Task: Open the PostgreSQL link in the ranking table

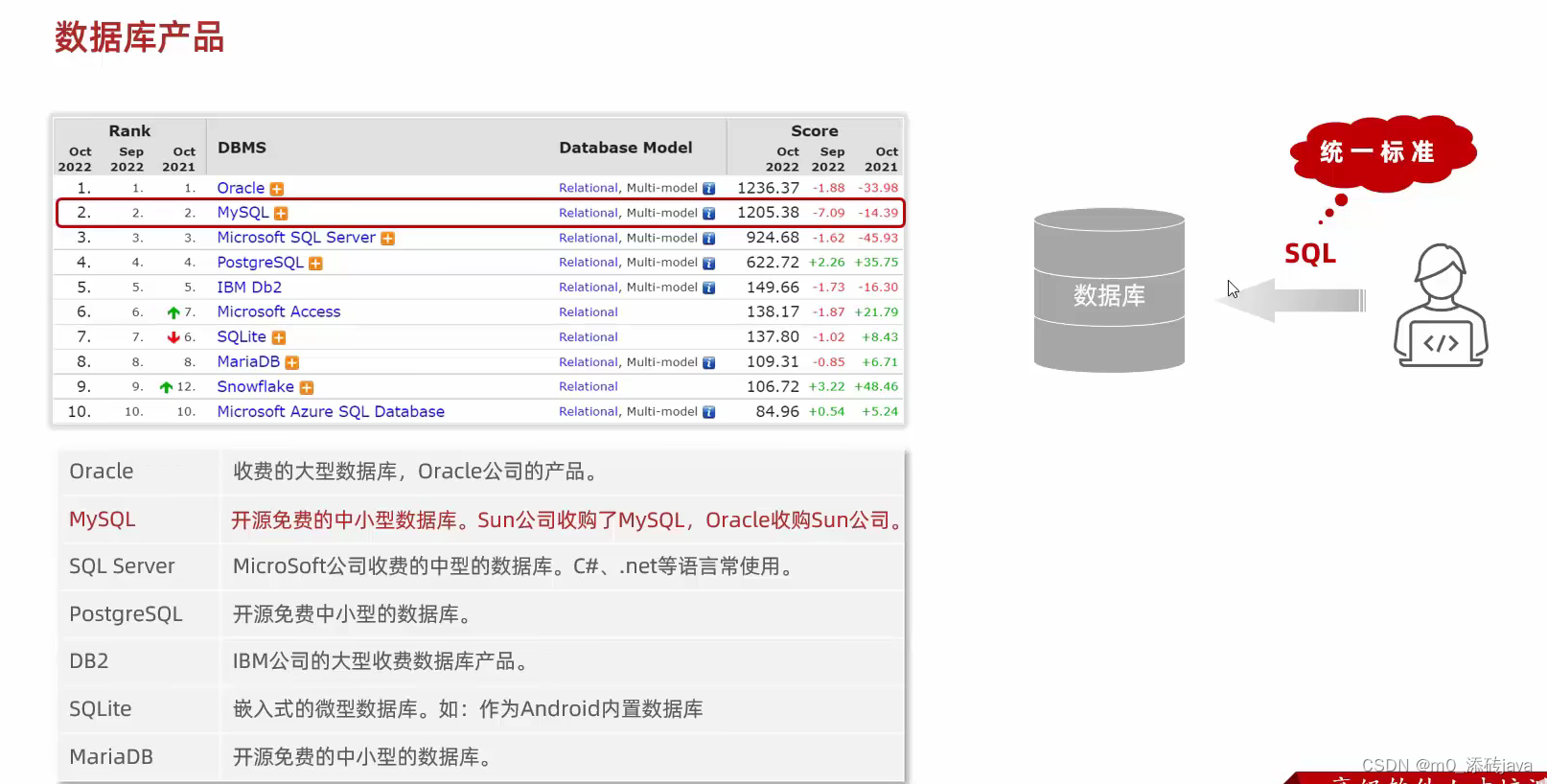Action: coord(260,263)
